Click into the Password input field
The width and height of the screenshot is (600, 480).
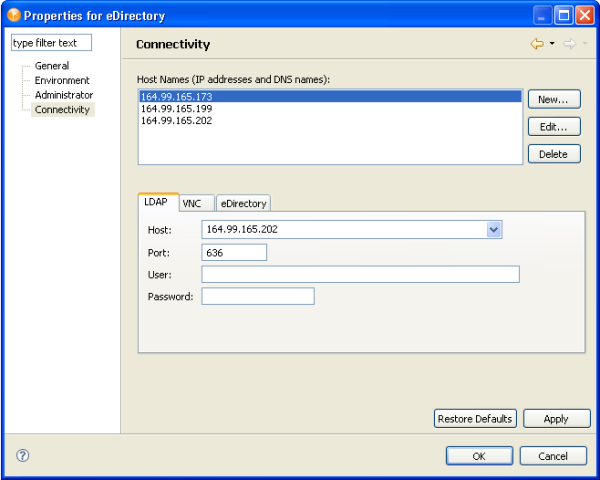tap(258, 296)
